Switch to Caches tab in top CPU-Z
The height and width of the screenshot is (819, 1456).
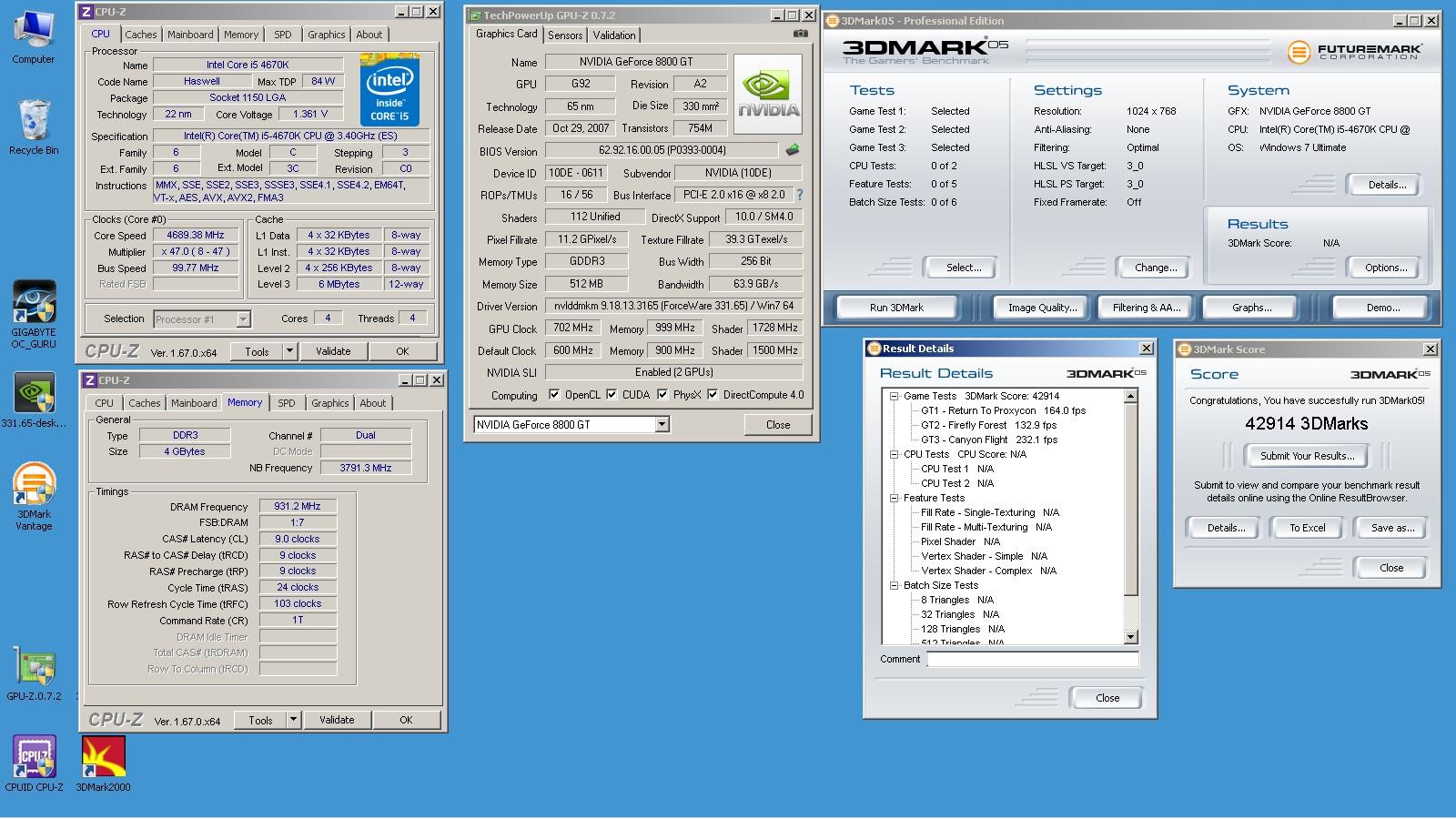(x=141, y=35)
